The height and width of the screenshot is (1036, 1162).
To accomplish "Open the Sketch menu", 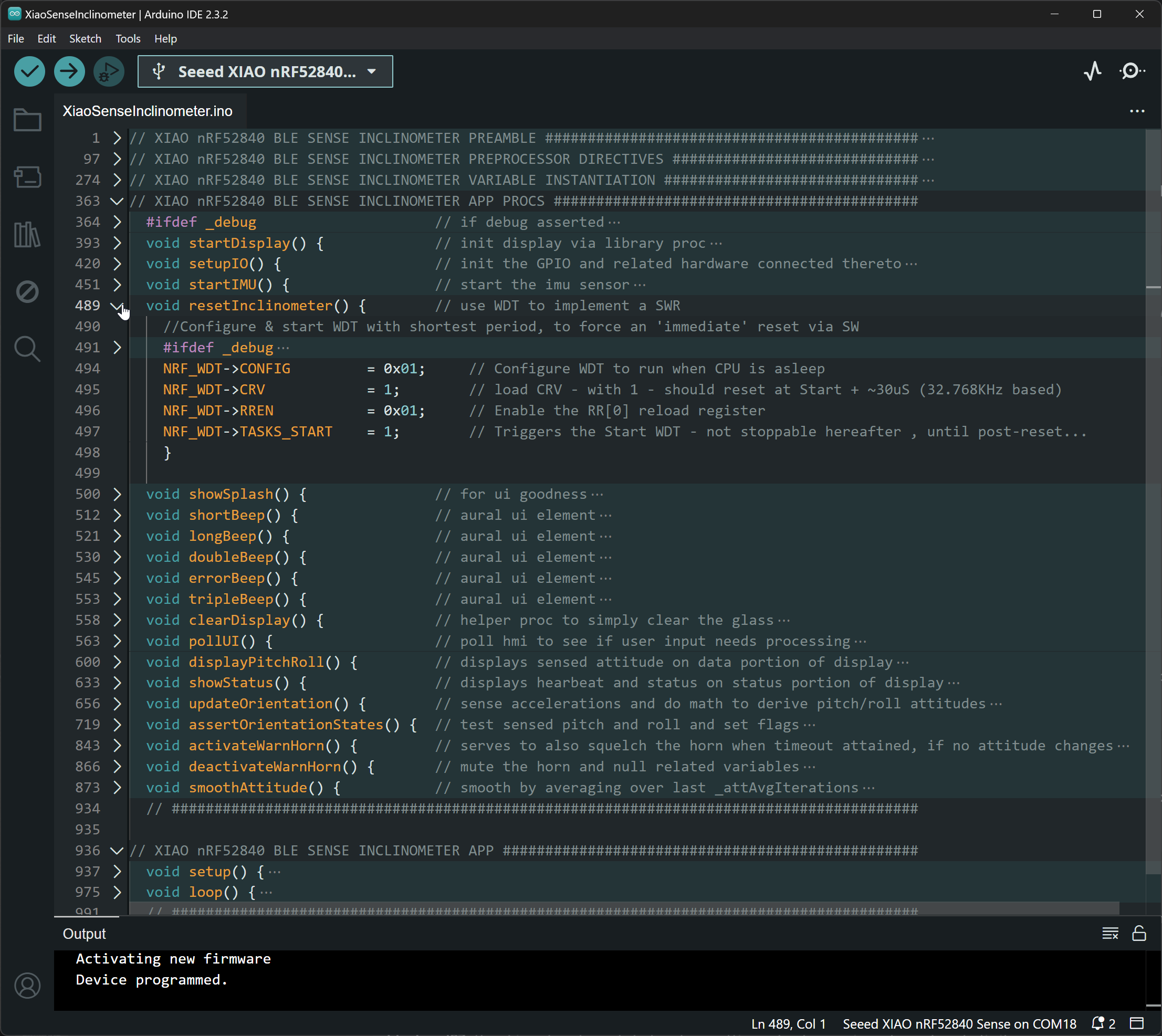I will click(x=85, y=38).
